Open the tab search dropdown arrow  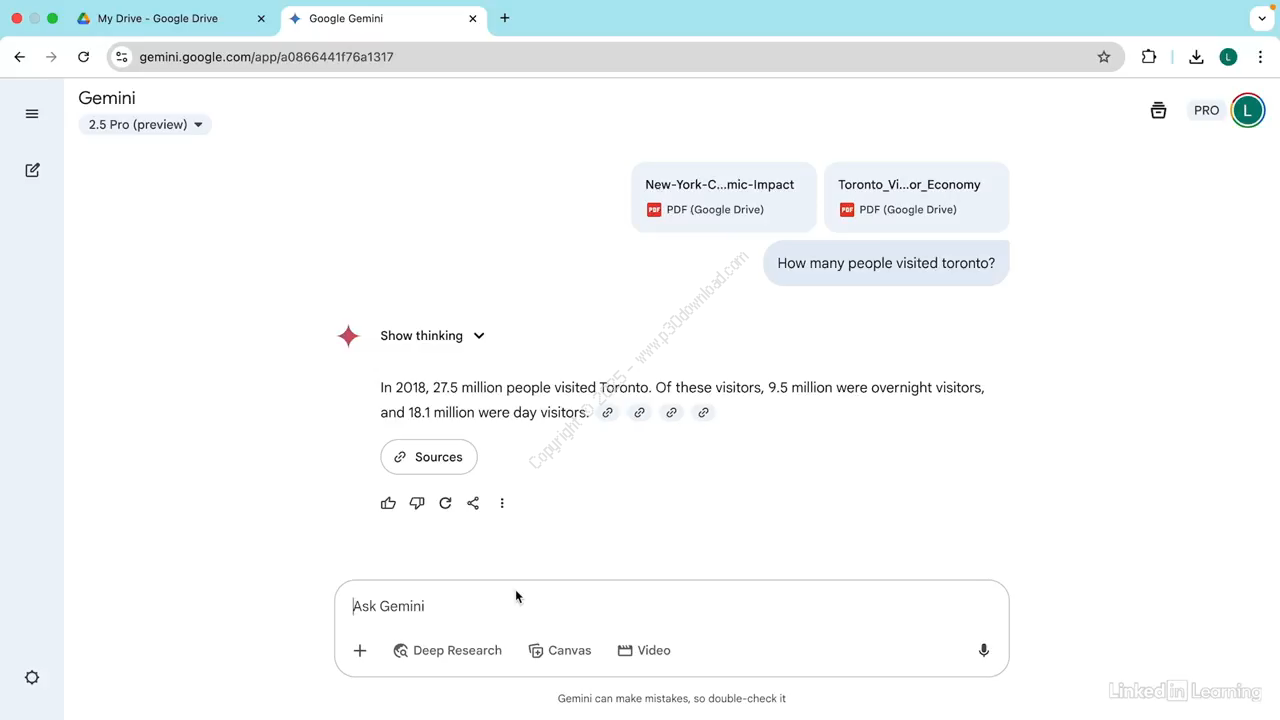coord(1262,18)
